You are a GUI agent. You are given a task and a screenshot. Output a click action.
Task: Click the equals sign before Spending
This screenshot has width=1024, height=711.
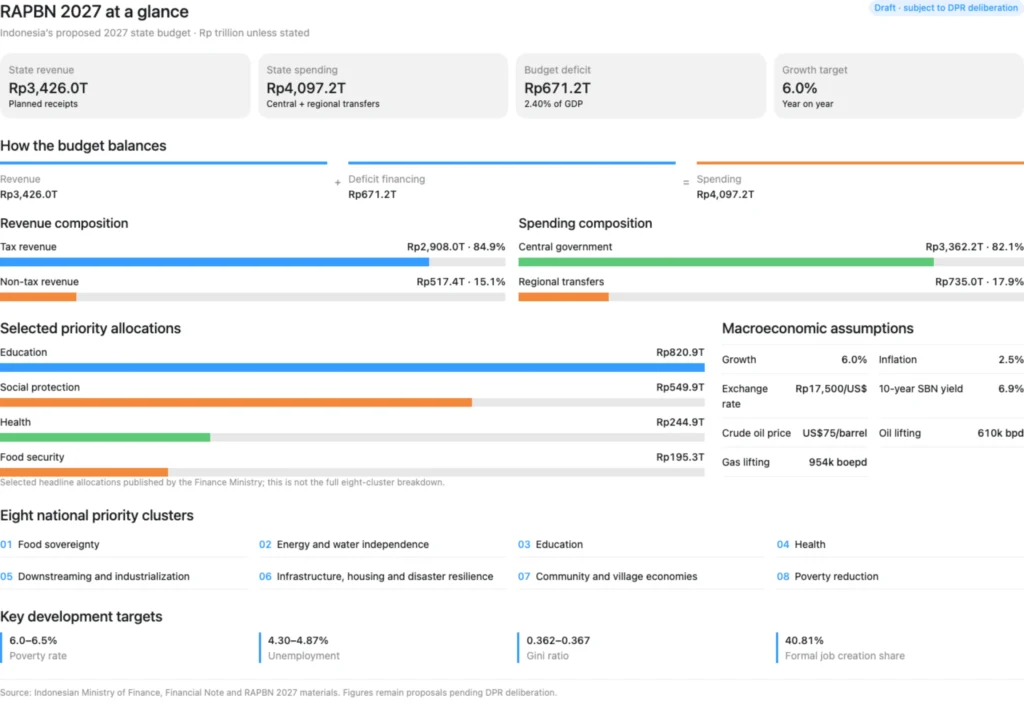(686, 183)
